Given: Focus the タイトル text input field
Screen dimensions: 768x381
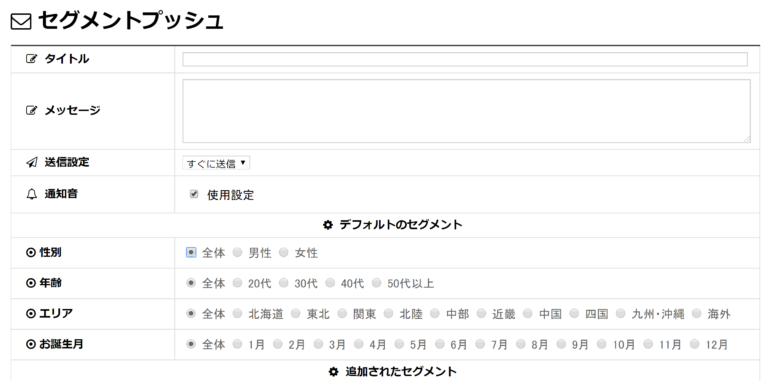Looking at the screenshot, I should 465,59.
